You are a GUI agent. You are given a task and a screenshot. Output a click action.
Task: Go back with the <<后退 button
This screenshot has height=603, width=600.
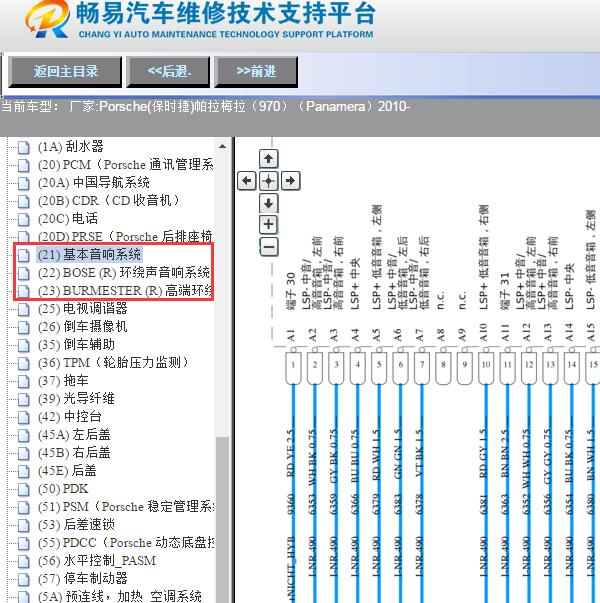168,72
